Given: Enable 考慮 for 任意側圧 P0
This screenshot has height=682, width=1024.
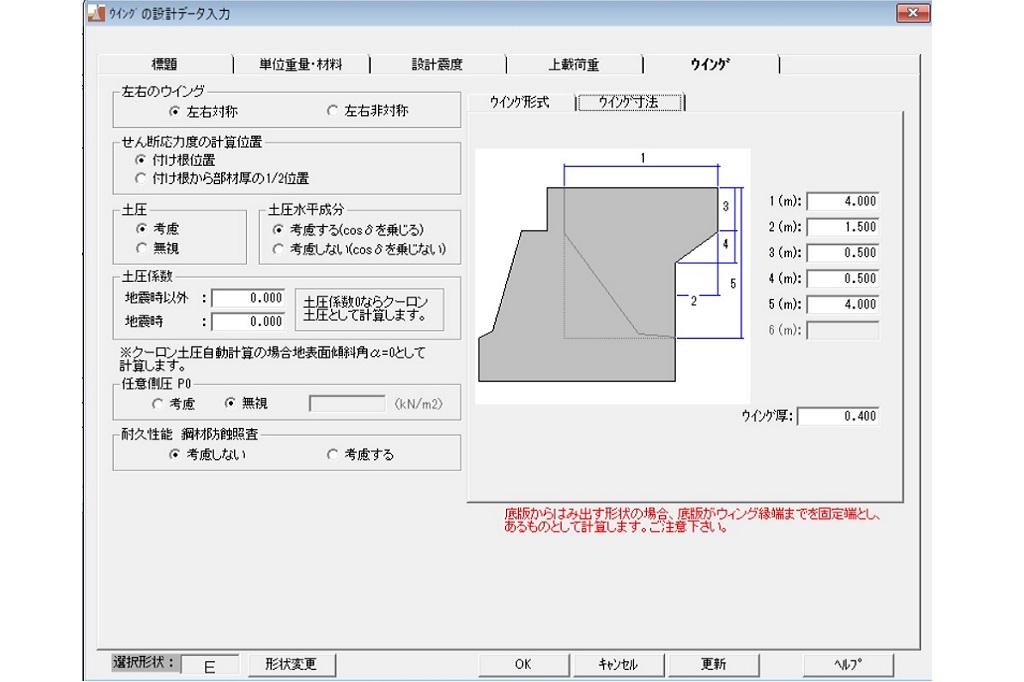Looking at the screenshot, I should tap(157, 404).
